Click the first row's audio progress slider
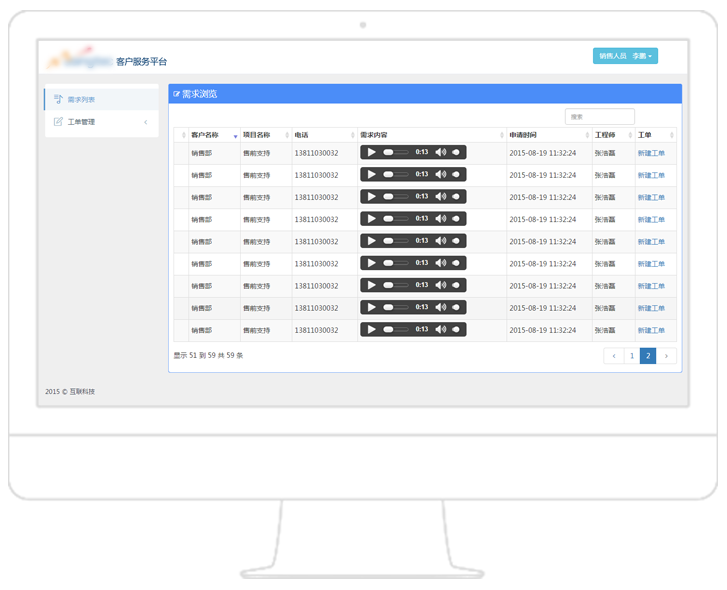The image size is (727, 590). click(x=396, y=152)
